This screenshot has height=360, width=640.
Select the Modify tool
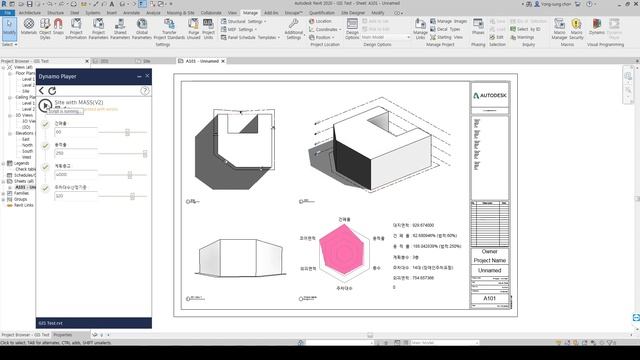coord(9,28)
